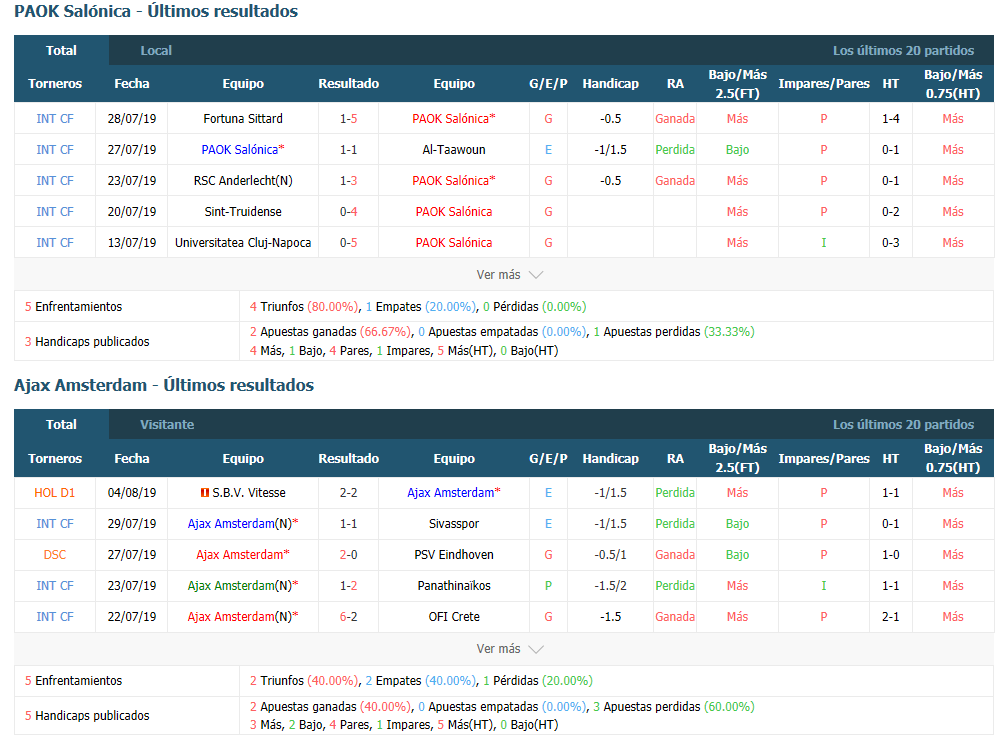Open the Sivasspor team link
The image size is (997, 741).
454,524
